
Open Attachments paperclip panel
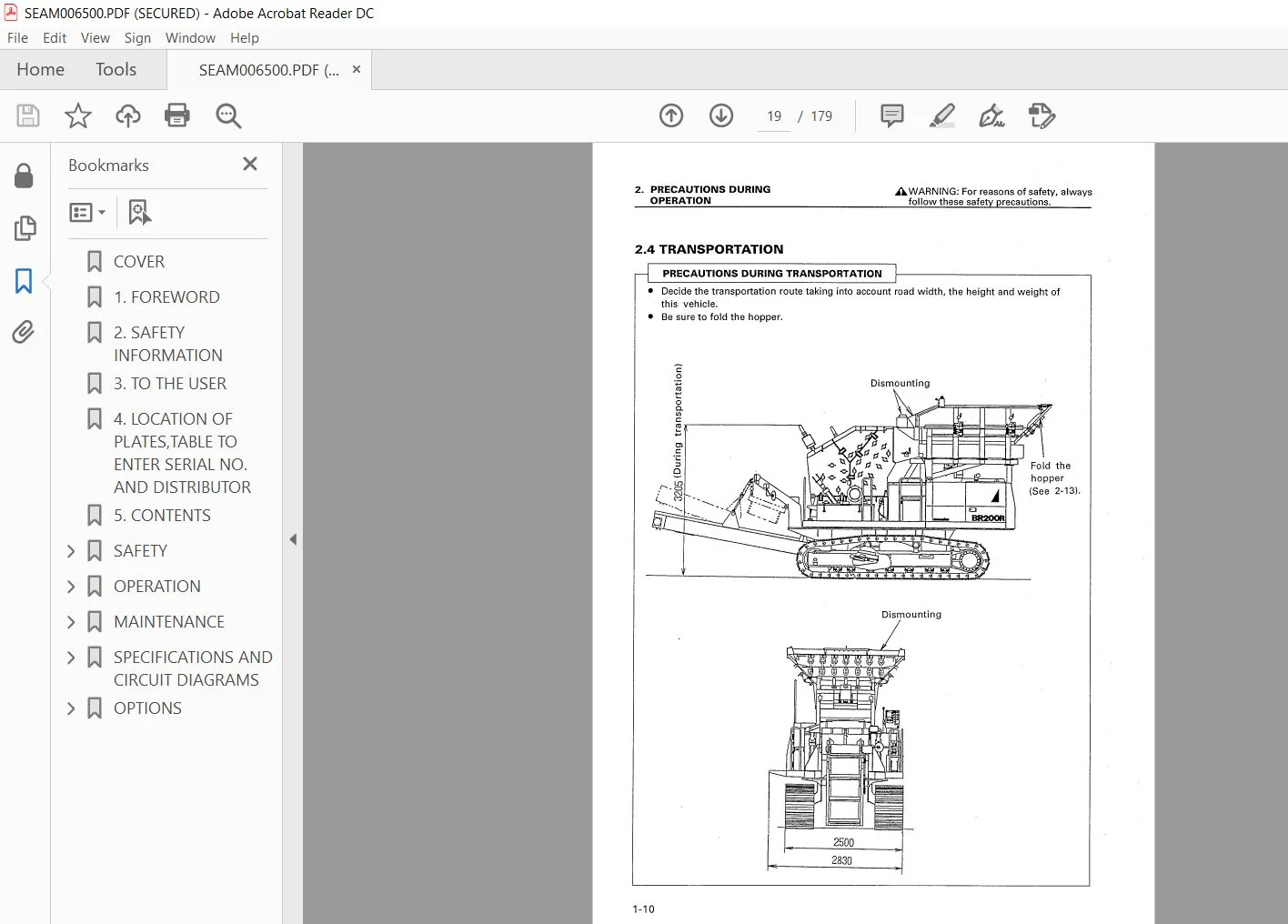tap(25, 333)
